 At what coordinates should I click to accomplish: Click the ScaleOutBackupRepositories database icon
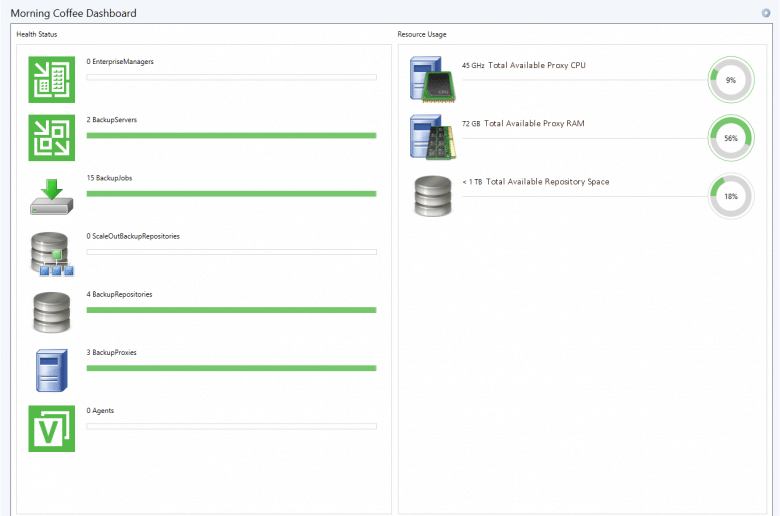tap(52, 254)
